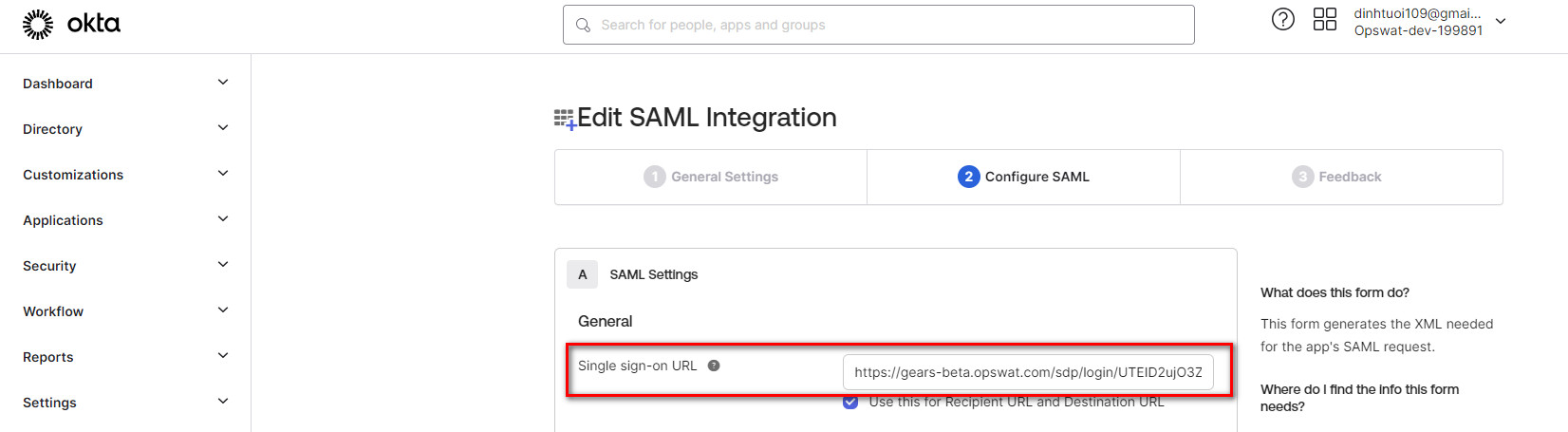Viewport: 1568px width, 432px height.
Task: Expand the Security chevron
Action: [223, 265]
